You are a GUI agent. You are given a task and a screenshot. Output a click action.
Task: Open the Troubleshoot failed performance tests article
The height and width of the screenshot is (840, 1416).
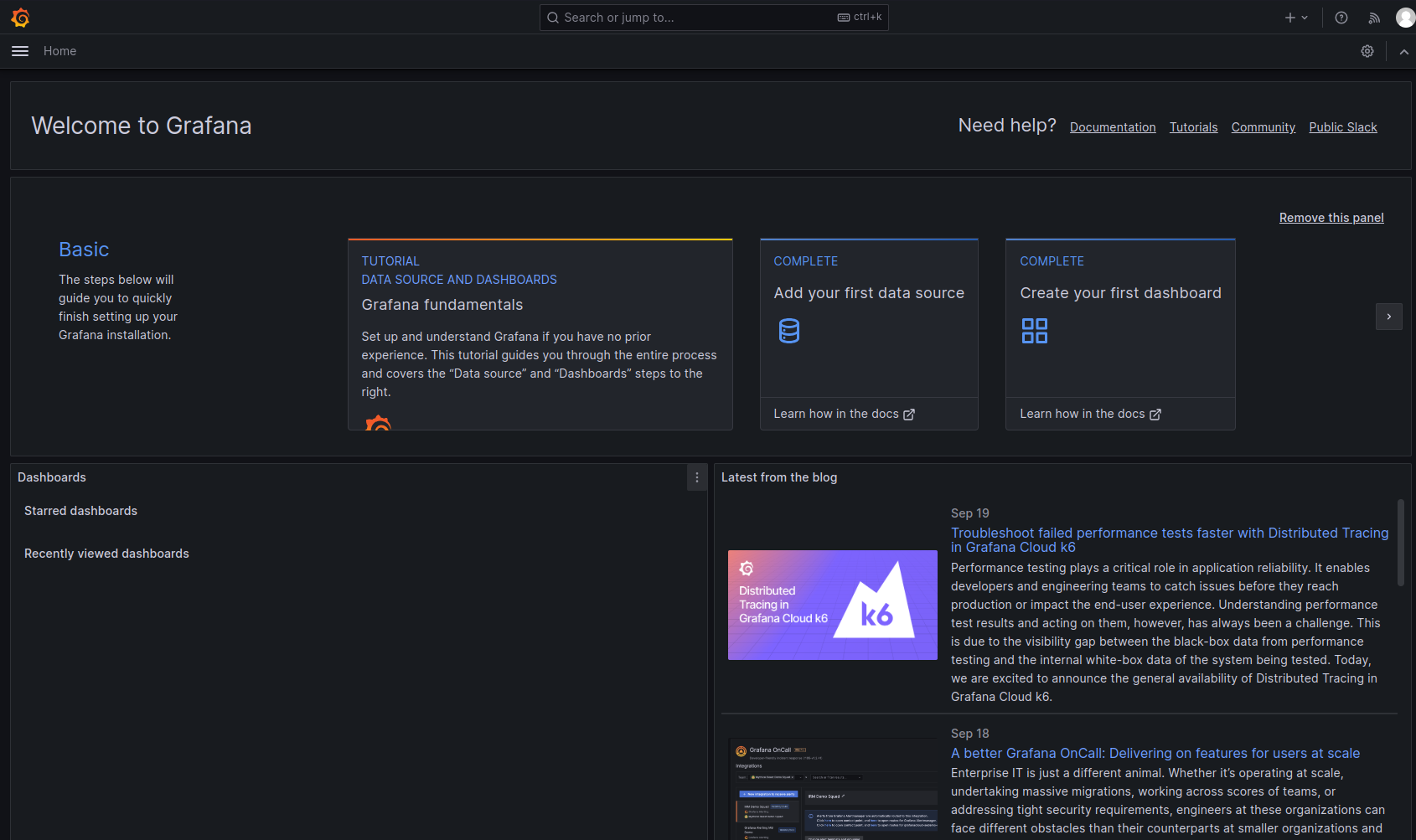tap(1170, 540)
